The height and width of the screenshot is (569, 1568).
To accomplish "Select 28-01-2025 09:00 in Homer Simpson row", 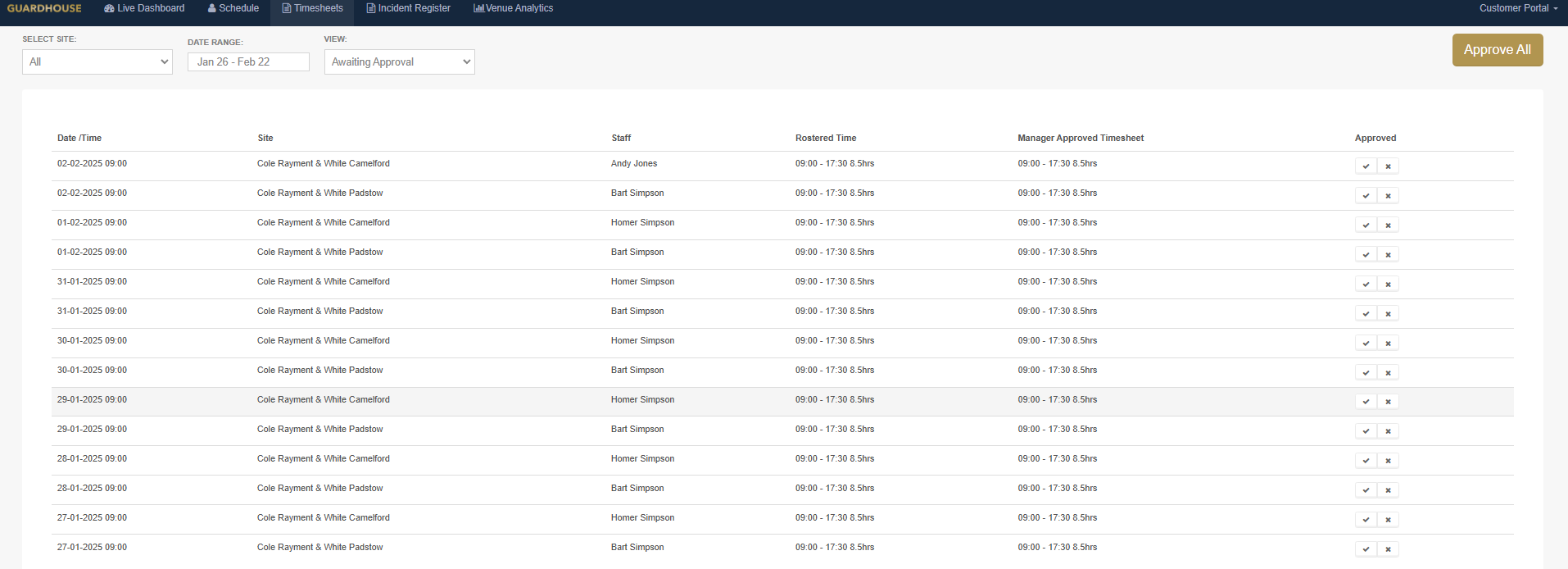I will pos(92,458).
